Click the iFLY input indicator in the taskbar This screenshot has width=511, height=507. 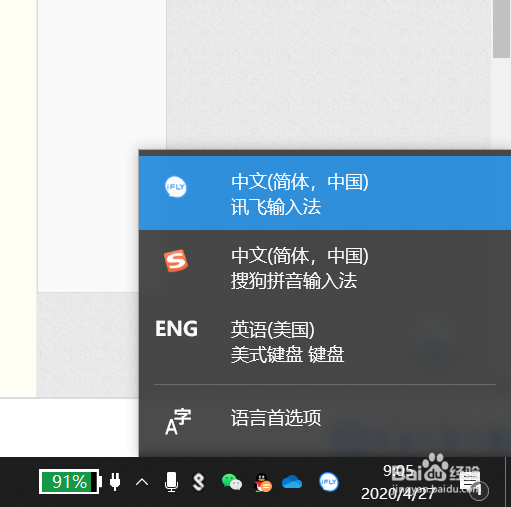point(329,482)
